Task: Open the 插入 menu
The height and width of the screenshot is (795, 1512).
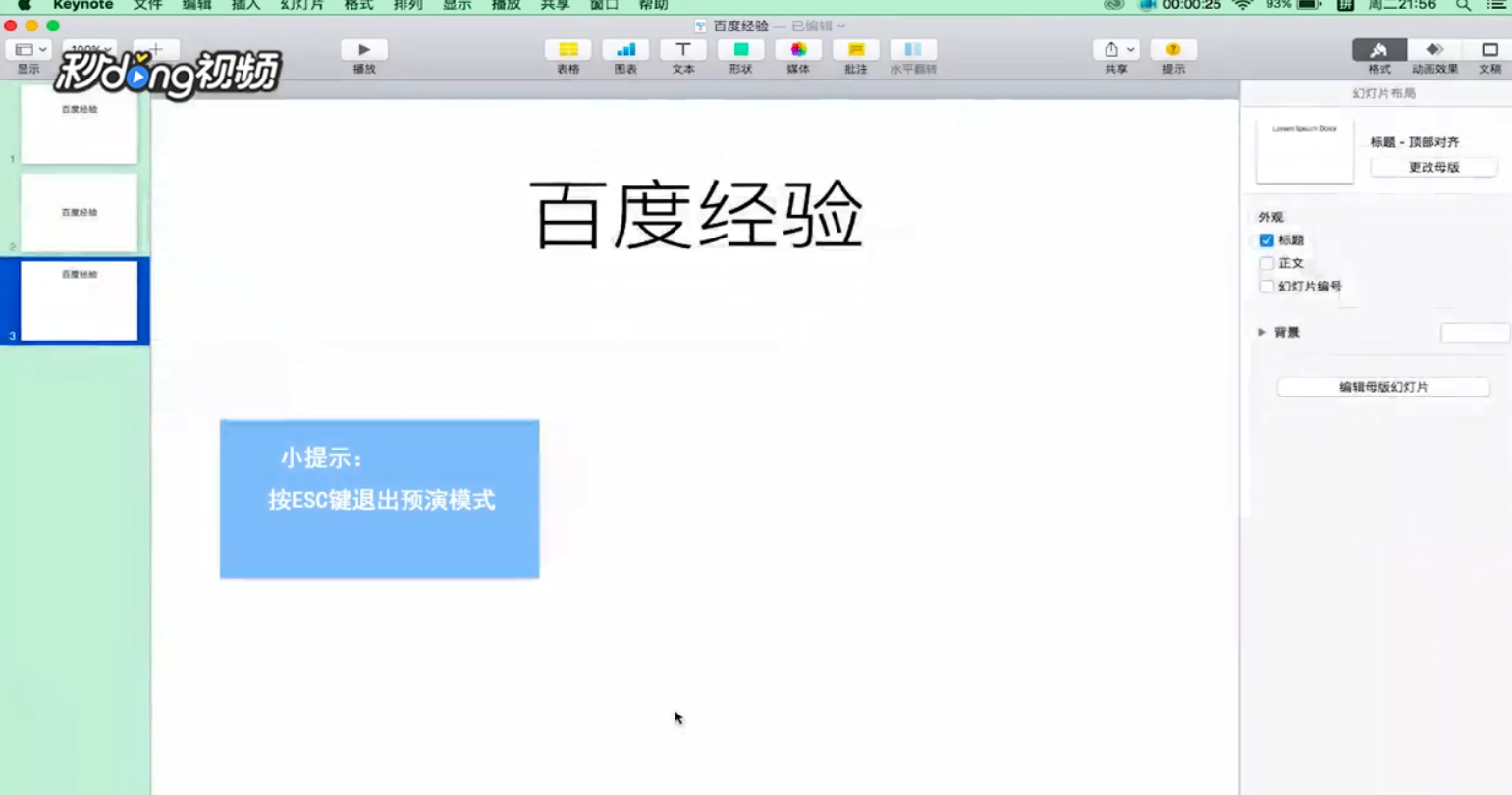Action: (246, 5)
